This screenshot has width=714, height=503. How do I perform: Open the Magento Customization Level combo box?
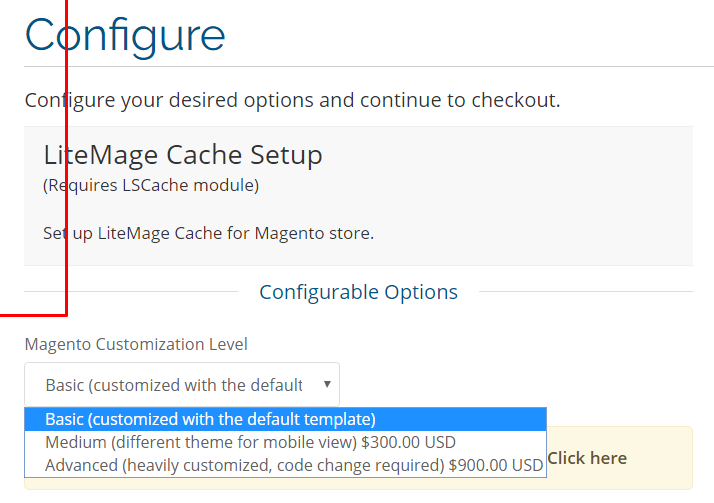point(182,385)
